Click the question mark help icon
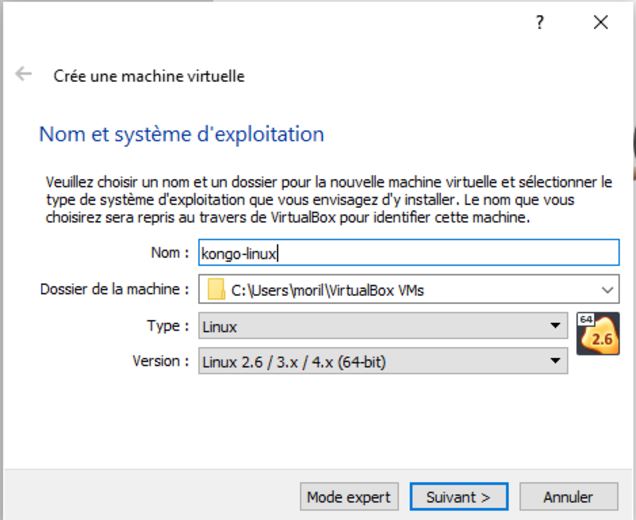 click(x=540, y=23)
